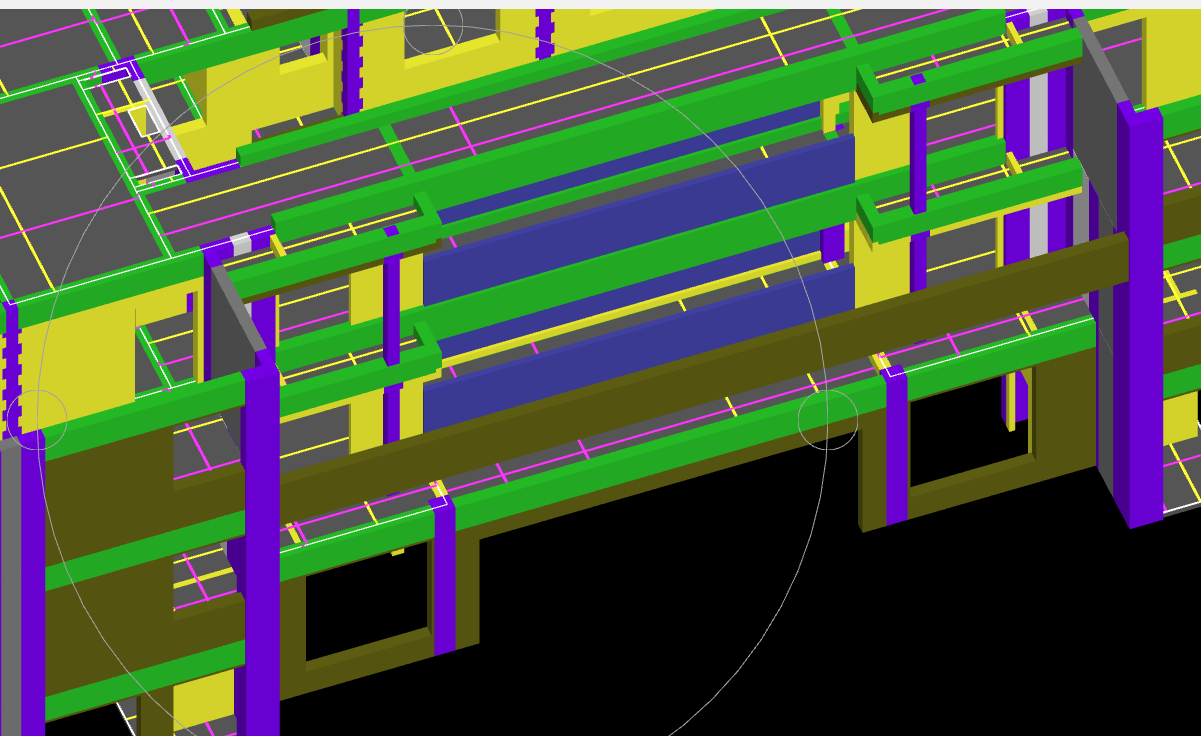Select the lower blue wall panel
This screenshot has width=1201, height=736.
tap(640, 350)
